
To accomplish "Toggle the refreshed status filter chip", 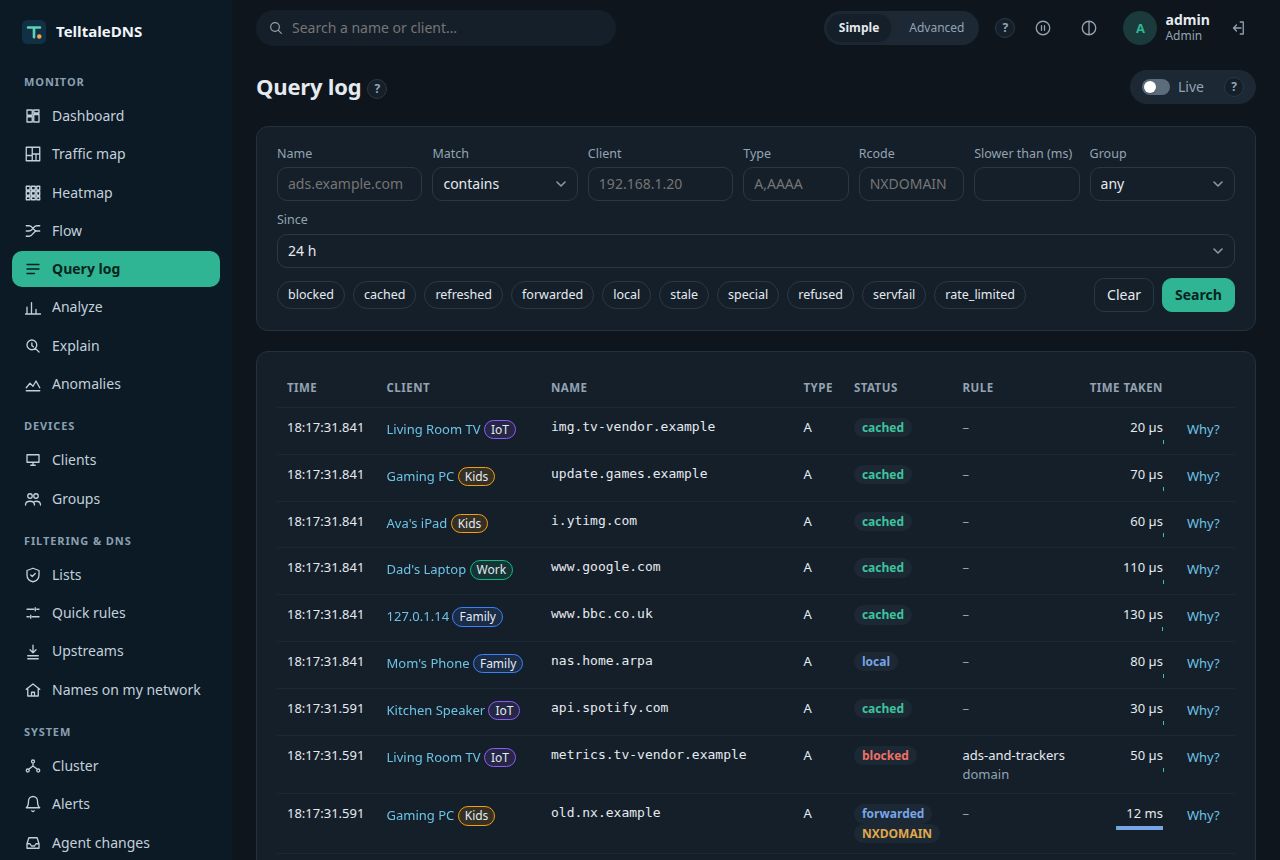I will [x=464, y=295].
